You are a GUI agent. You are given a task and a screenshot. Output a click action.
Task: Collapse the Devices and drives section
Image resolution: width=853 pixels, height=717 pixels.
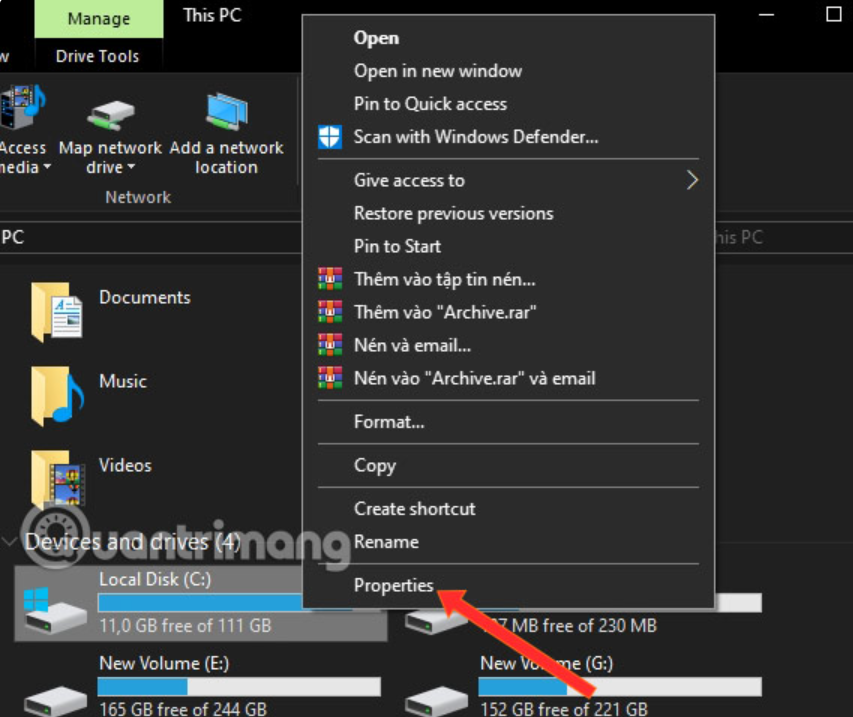[x=11, y=542]
